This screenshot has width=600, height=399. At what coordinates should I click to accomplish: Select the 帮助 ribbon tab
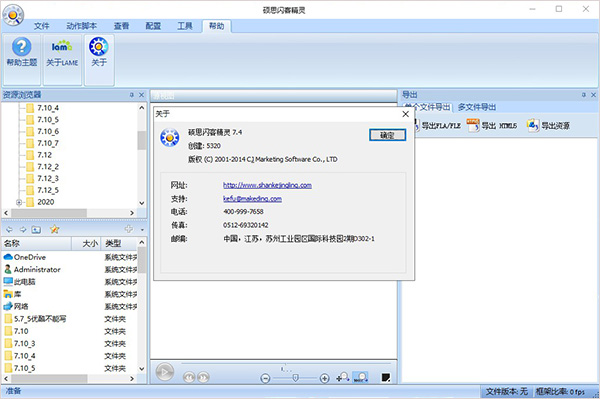217,26
